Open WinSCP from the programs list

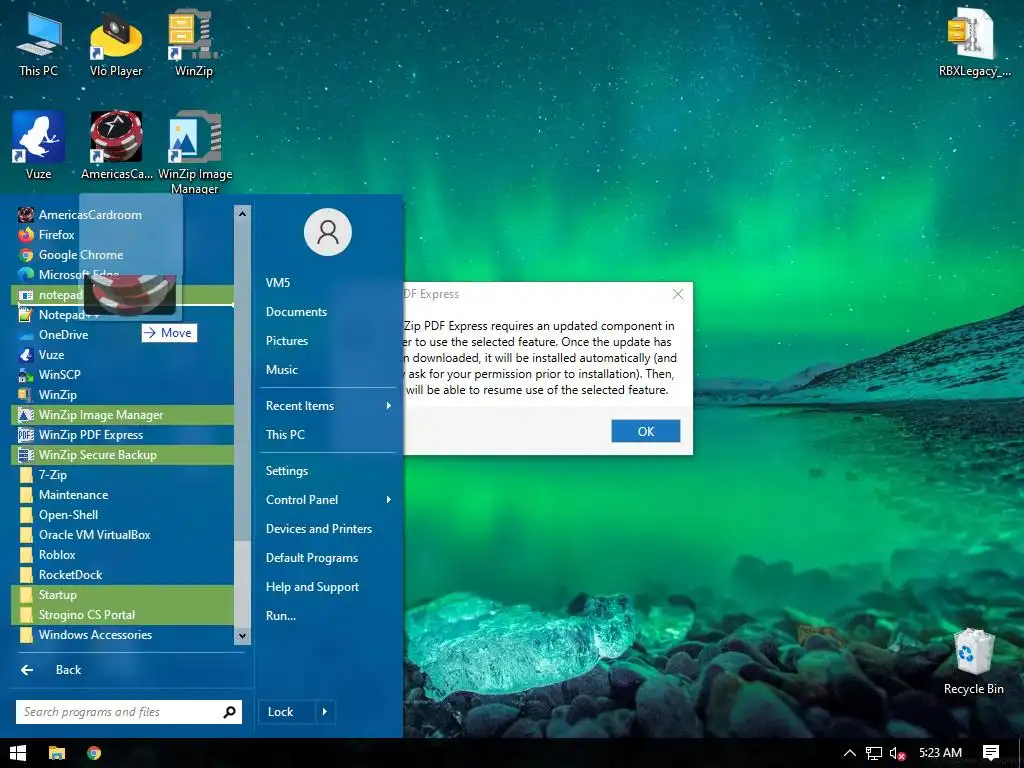122,375
